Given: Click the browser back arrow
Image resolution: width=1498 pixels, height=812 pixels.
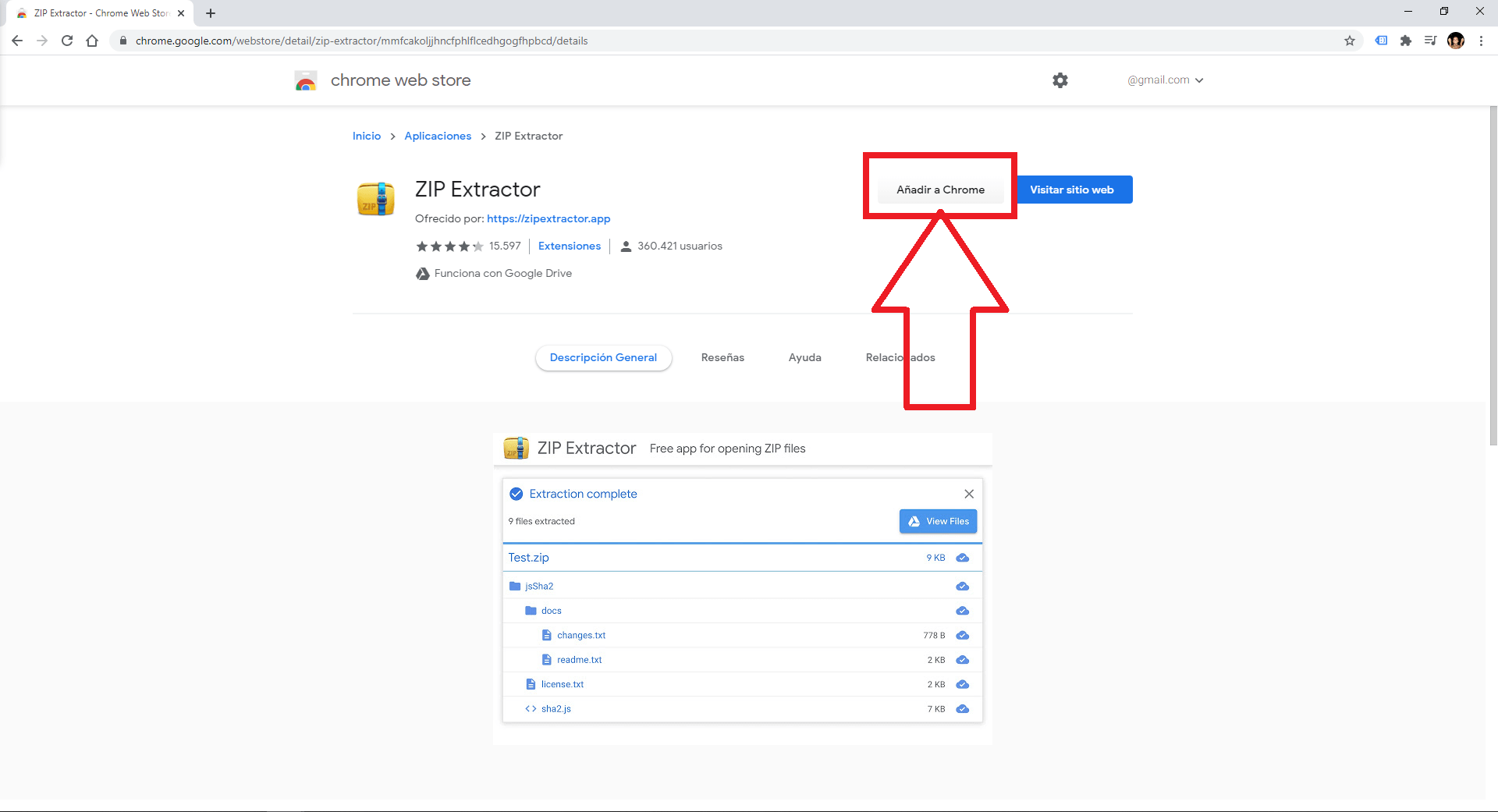Looking at the screenshot, I should tap(17, 41).
